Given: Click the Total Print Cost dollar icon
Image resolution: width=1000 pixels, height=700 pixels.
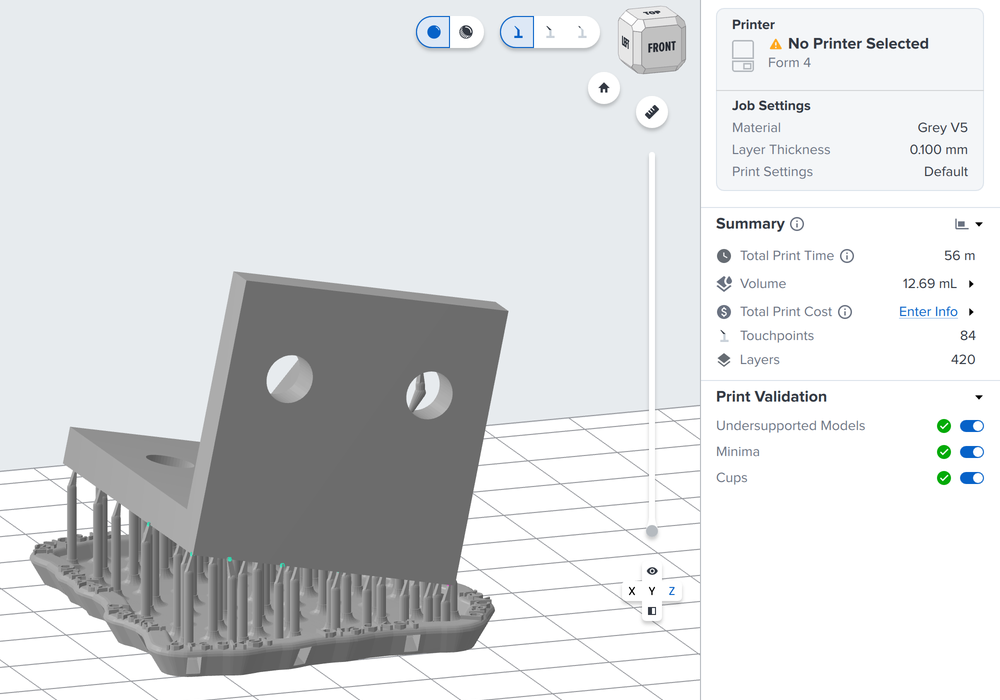Looking at the screenshot, I should 724,312.
